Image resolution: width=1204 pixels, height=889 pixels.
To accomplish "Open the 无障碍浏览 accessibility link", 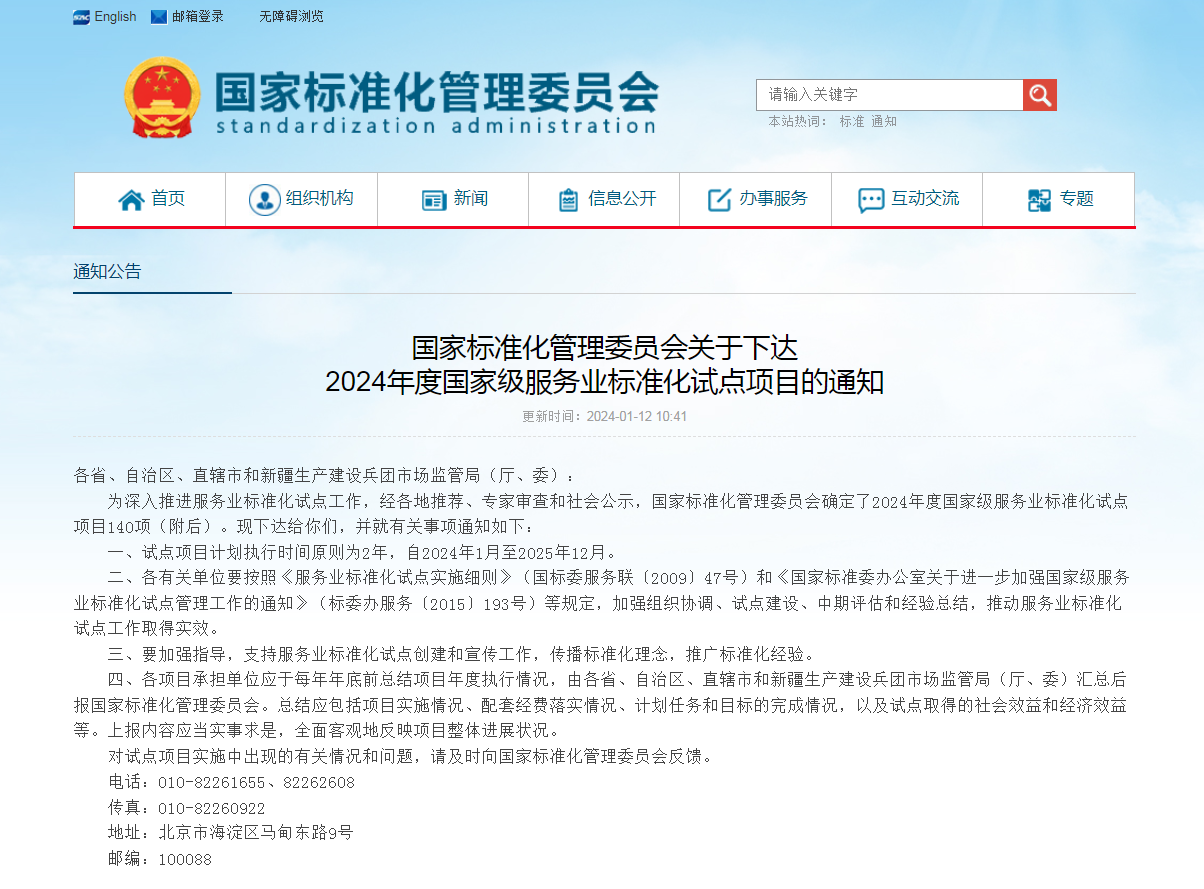I will pyautogui.click(x=291, y=17).
